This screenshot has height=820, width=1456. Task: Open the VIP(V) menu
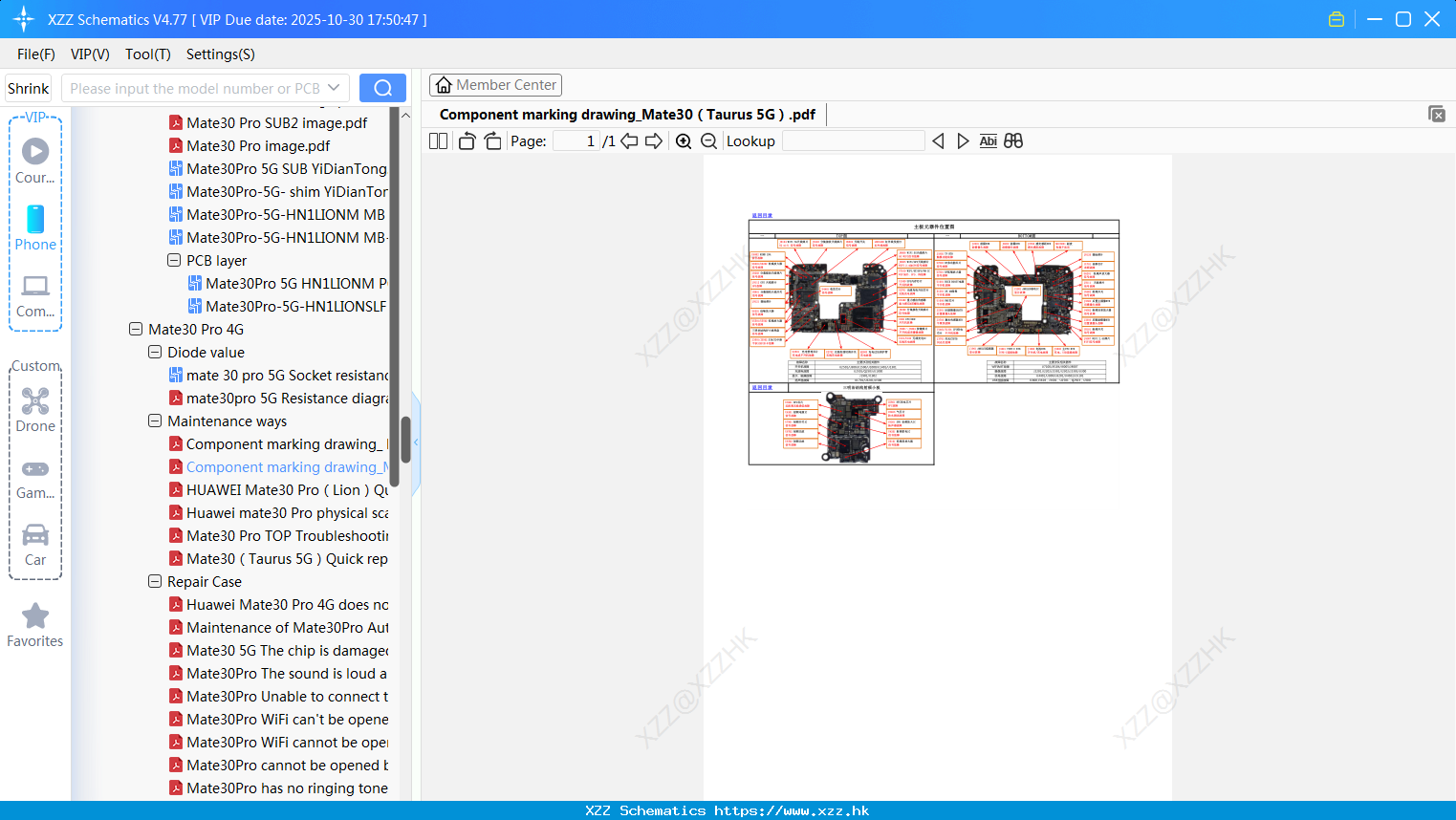90,54
